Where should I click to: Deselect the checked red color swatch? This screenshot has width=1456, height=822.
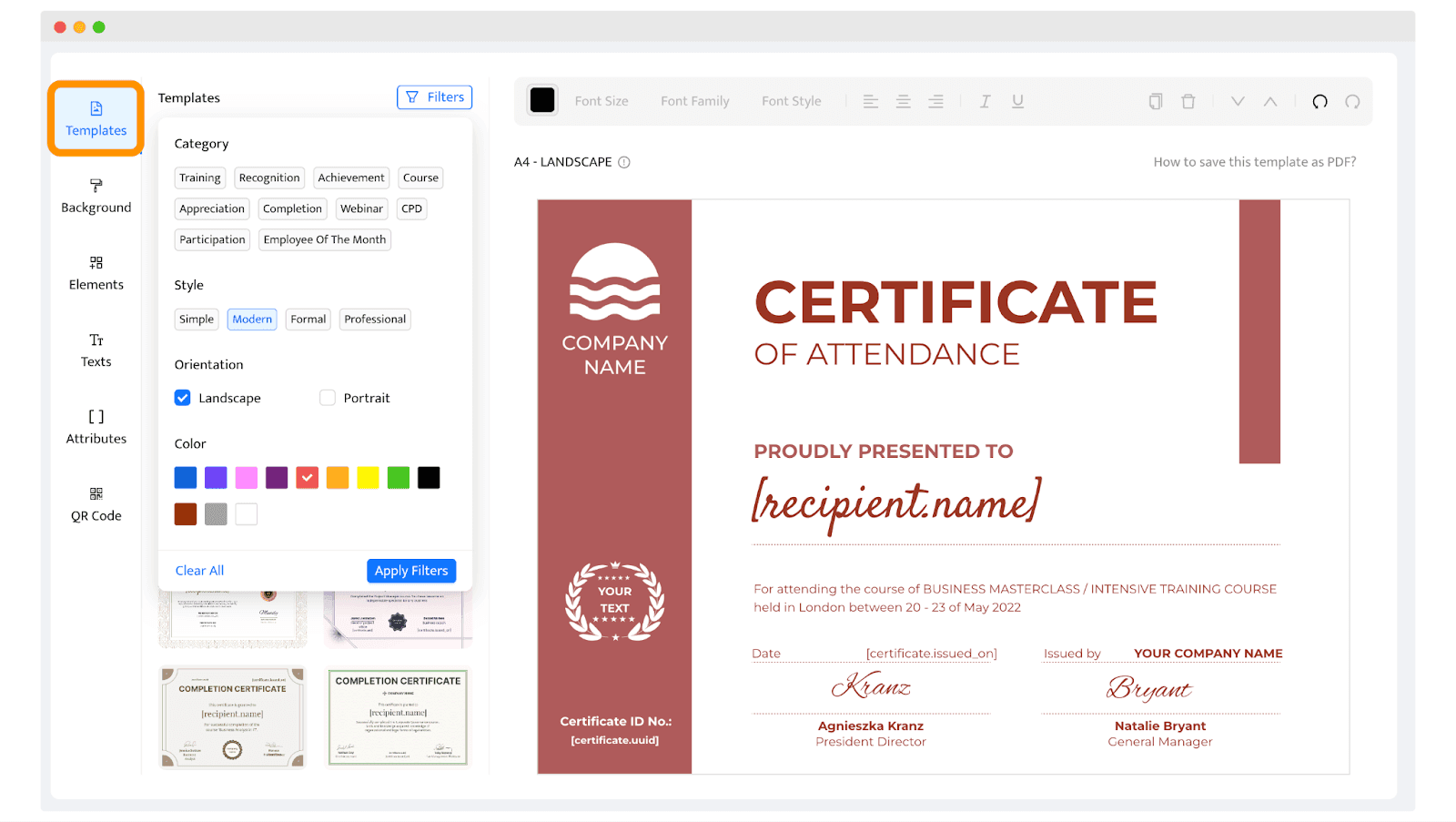(x=308, y=478)
